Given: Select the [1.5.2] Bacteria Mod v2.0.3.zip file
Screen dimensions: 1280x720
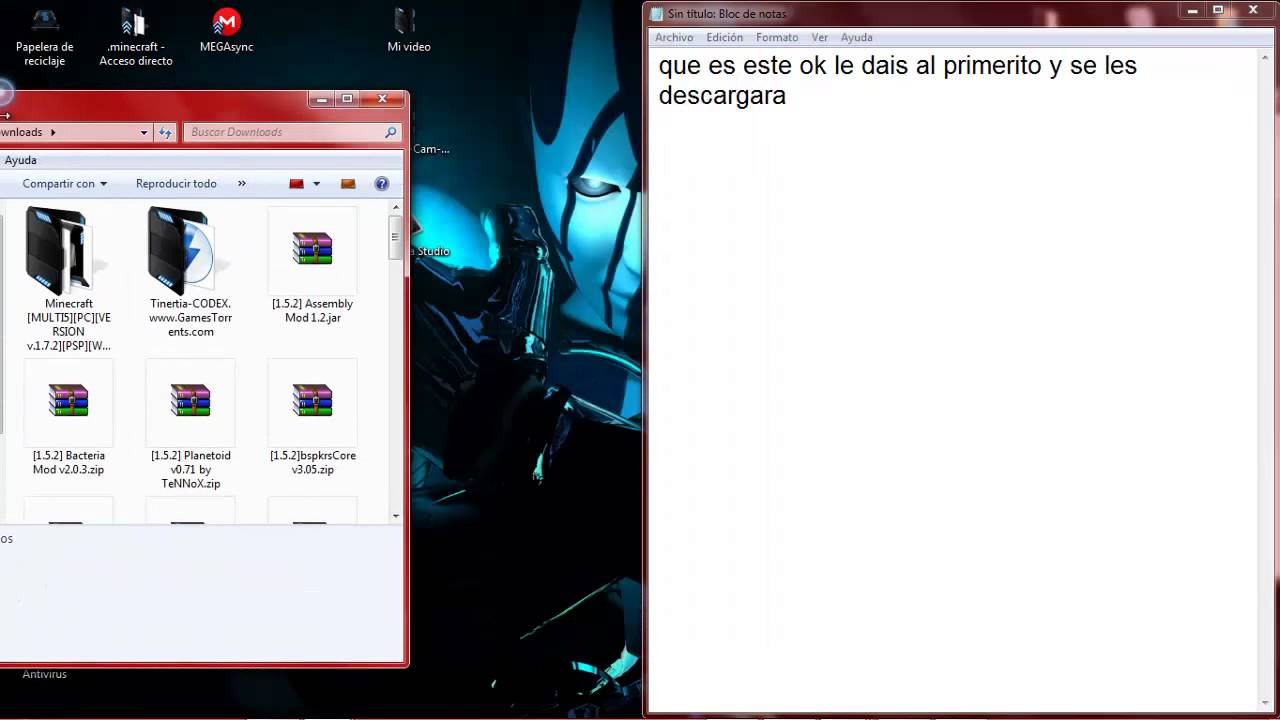Looking at the screenshot, I should tap(68, 418).
